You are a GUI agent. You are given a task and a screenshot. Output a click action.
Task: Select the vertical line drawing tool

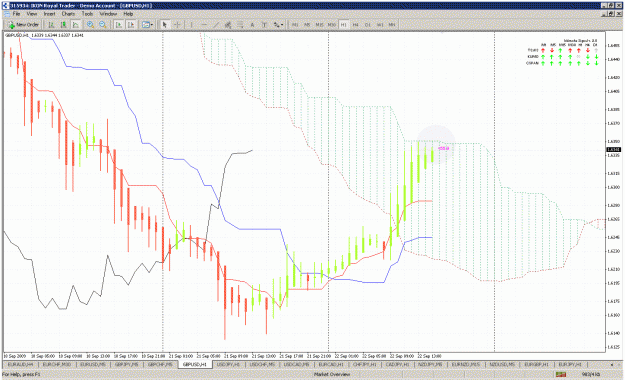pos(192,25)
